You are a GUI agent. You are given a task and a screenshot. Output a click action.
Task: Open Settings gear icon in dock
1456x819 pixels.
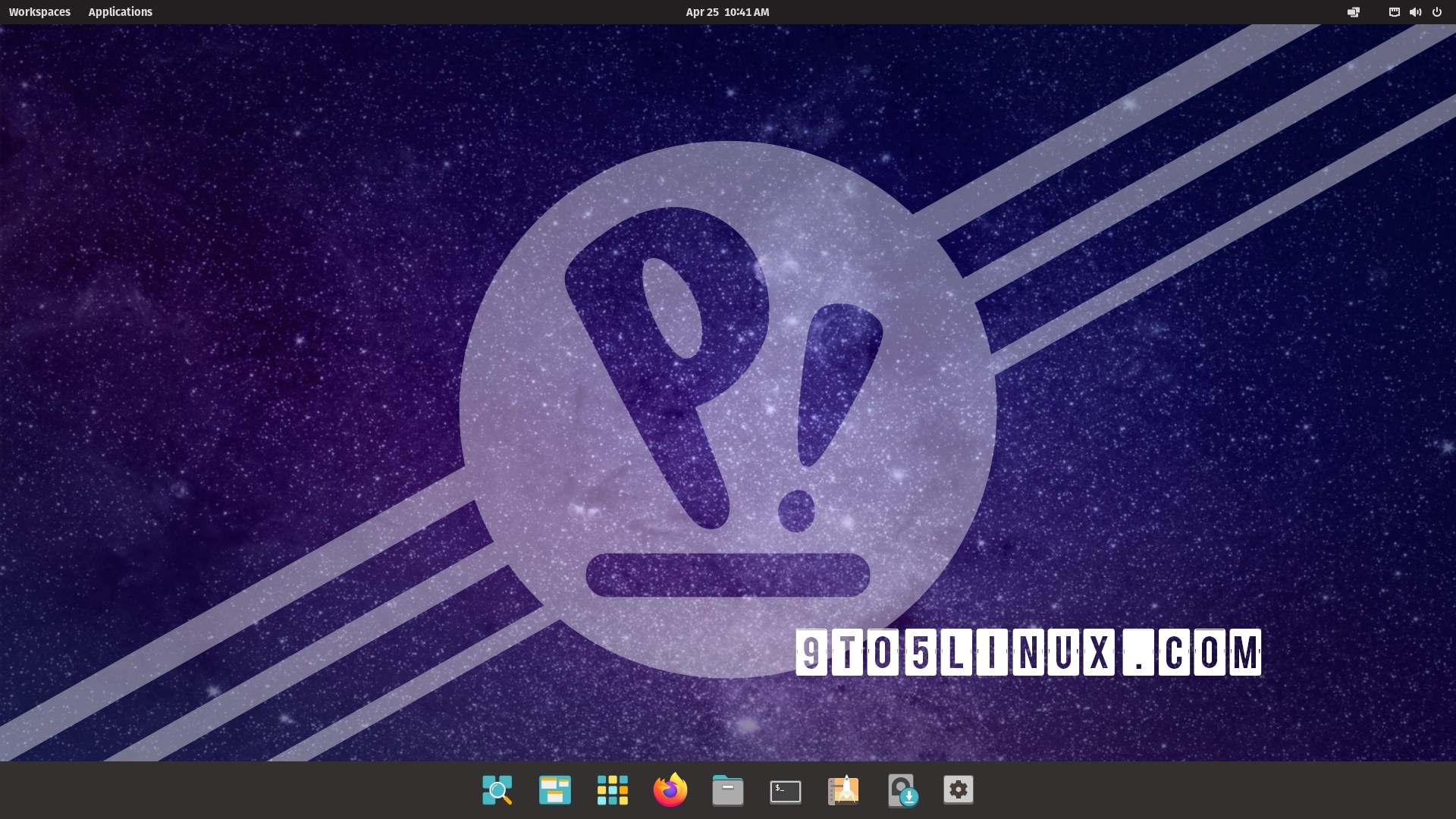[959, 790]
